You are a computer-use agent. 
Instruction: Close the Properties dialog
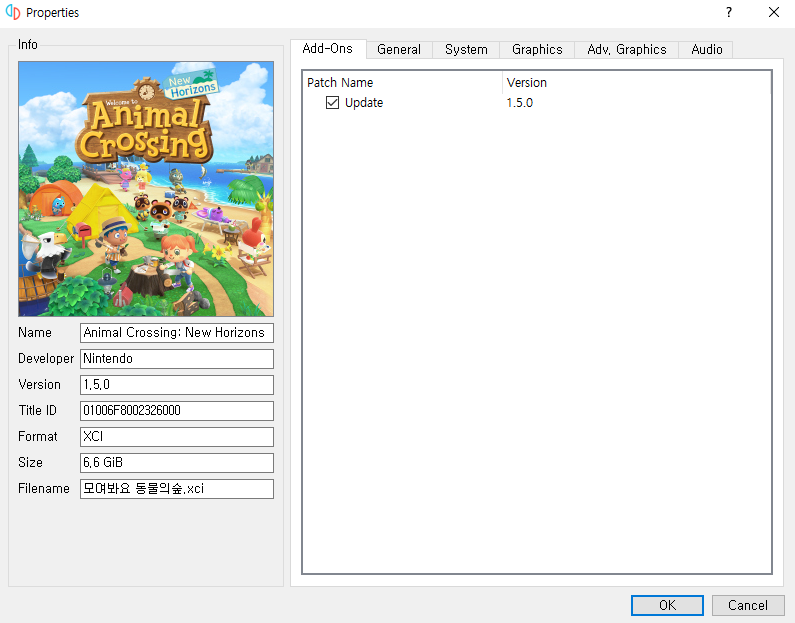(774, 12)
